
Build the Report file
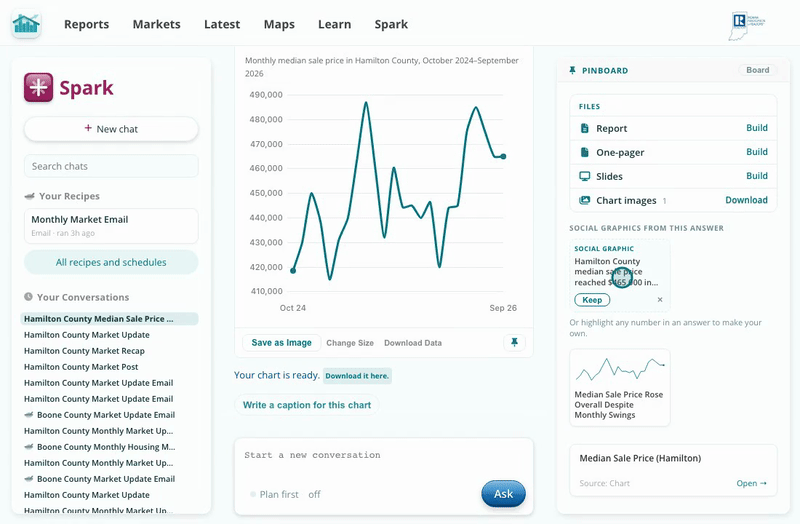(x=757, y=128)
